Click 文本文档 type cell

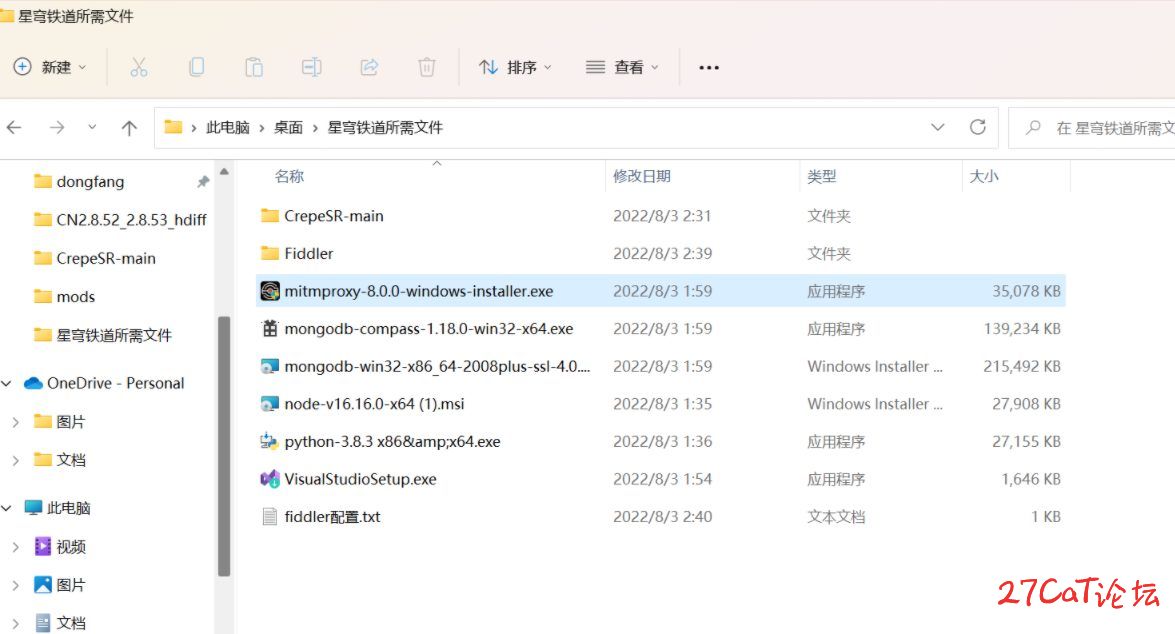[836, 516]
